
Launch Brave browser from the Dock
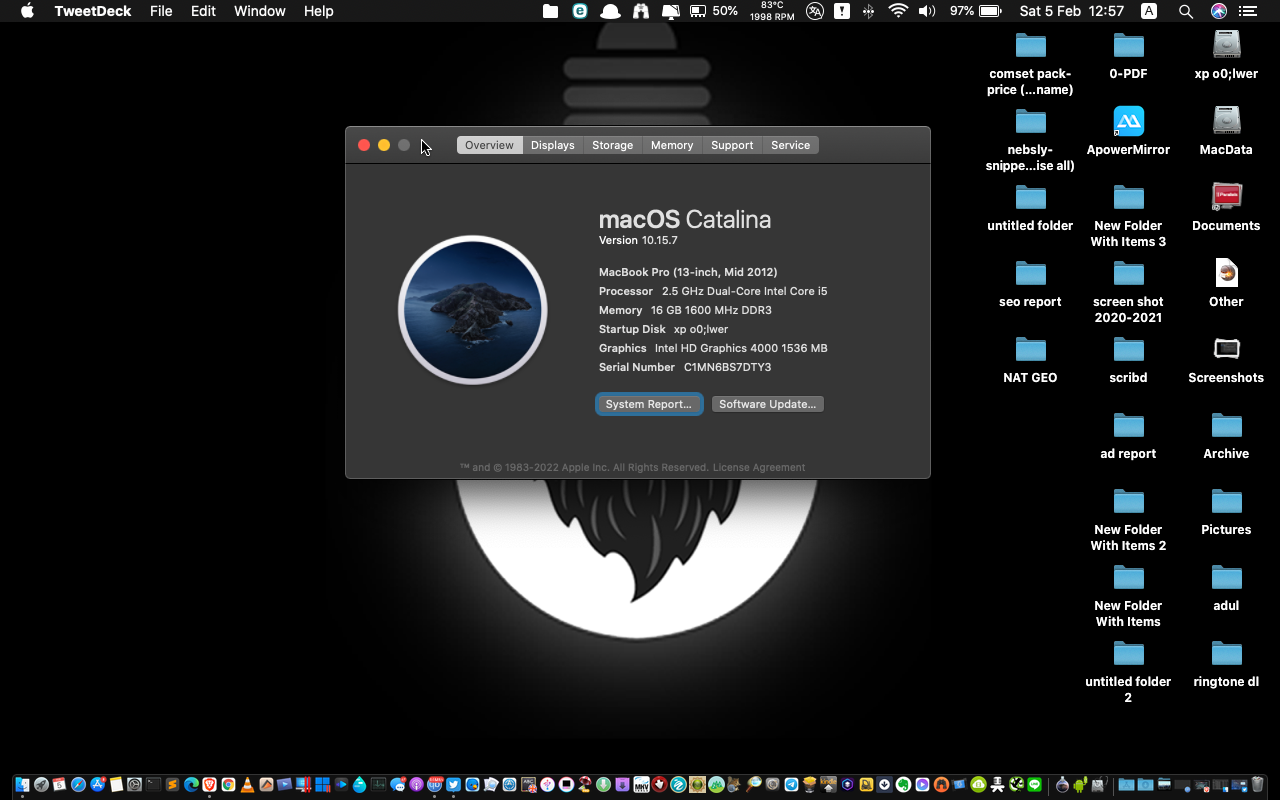[x=209, y=785]
